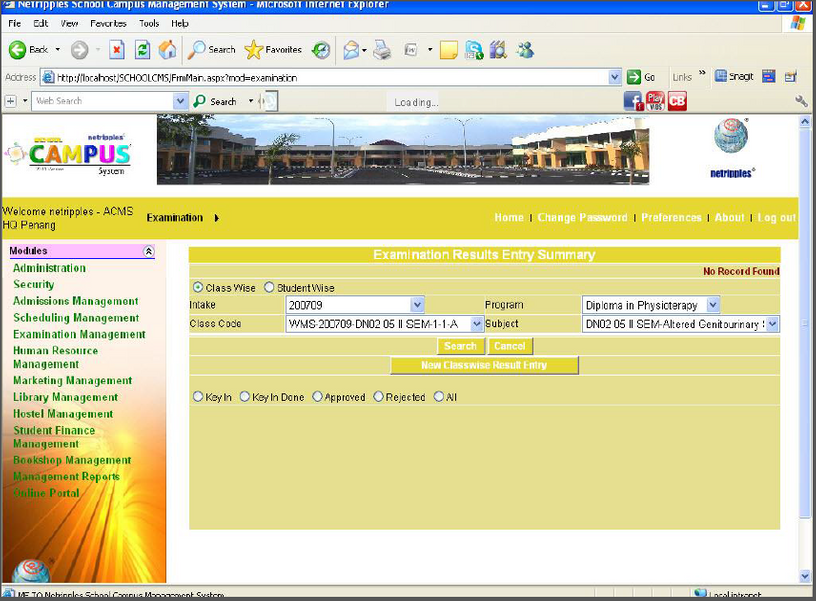Collapse the Modules panel chevron
Viewport: 816px width, 601px height.
(148, 251)
